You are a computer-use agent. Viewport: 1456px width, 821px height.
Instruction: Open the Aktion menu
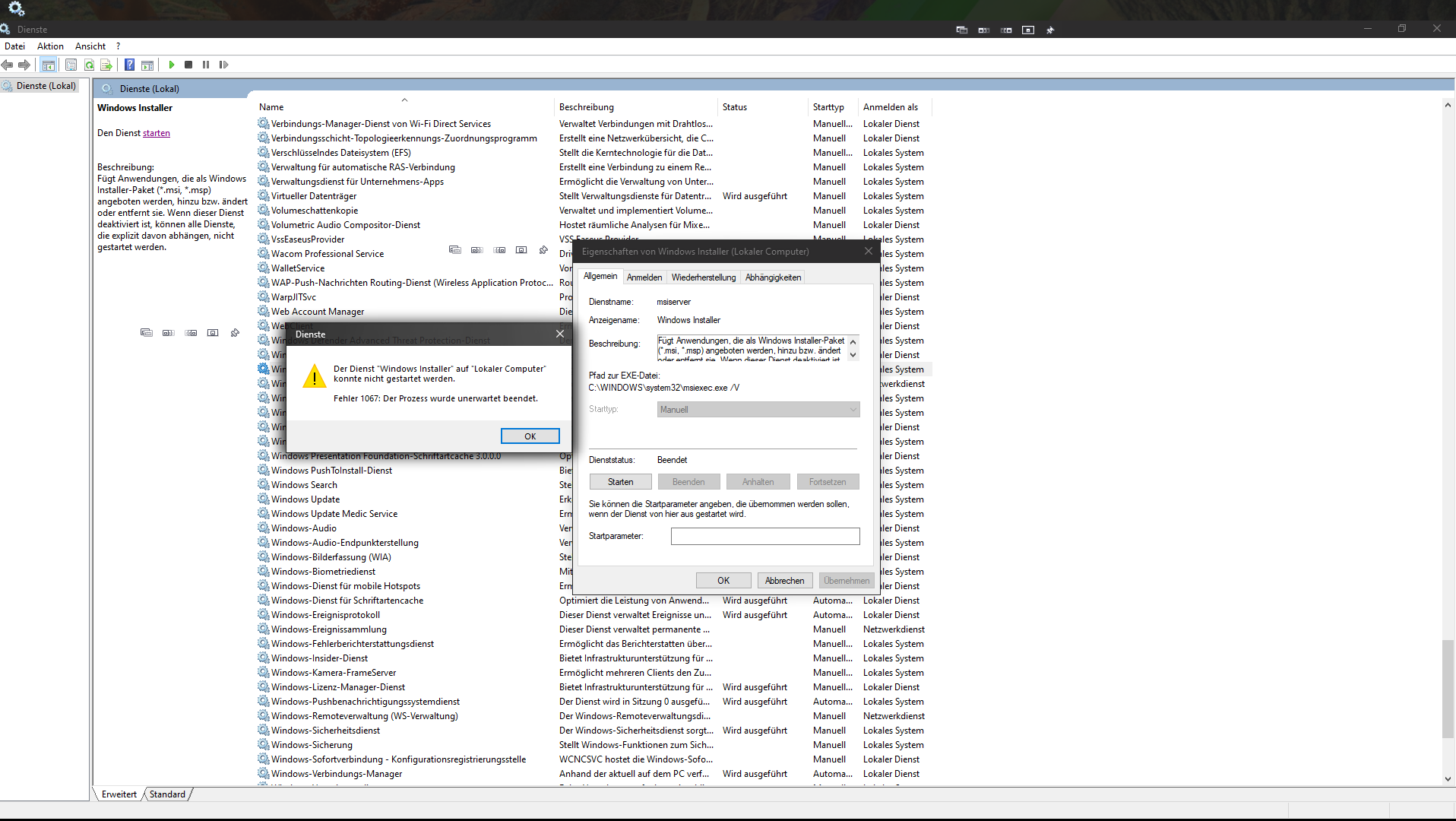coord(50,46)
